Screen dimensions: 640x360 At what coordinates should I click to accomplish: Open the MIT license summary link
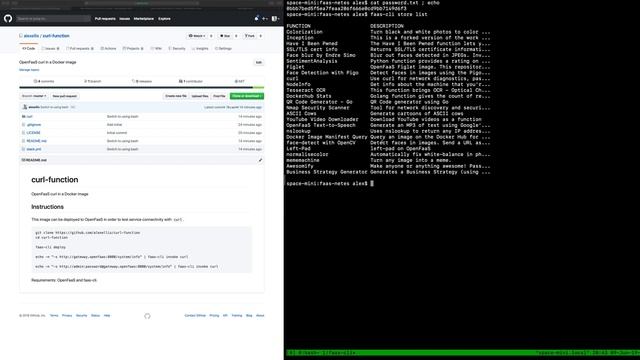(240, 81)
